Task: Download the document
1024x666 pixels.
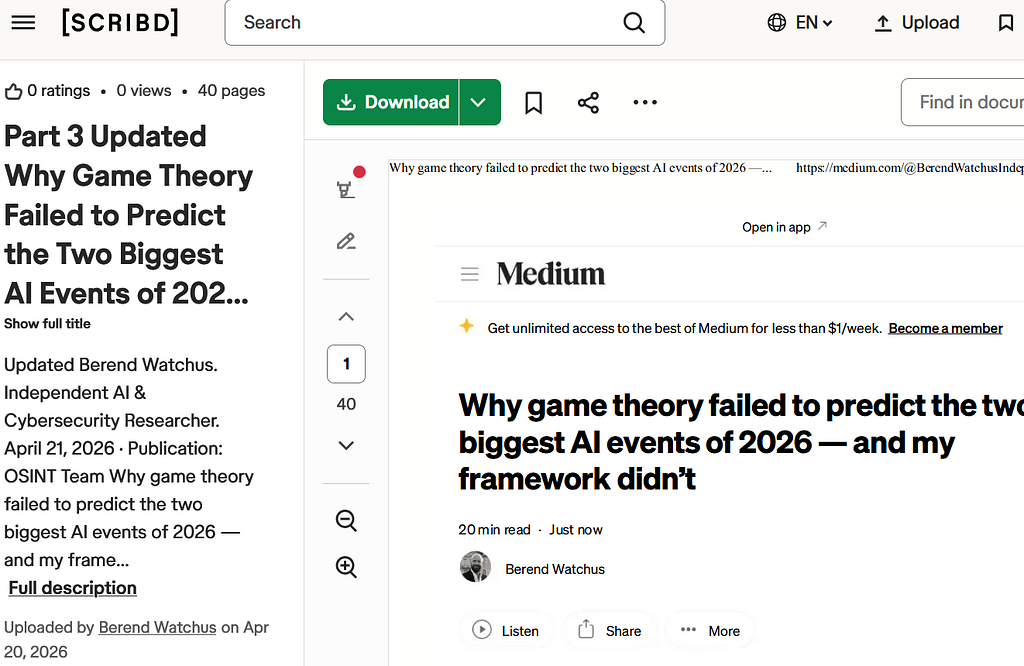Action: 391,102
